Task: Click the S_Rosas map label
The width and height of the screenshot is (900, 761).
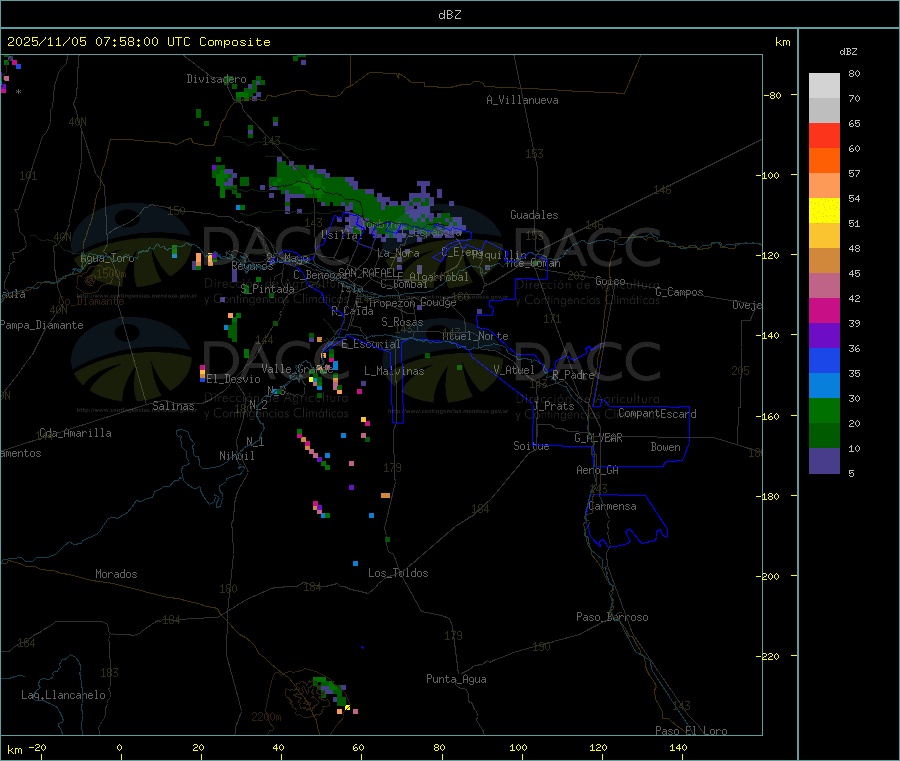Action: 402,322
